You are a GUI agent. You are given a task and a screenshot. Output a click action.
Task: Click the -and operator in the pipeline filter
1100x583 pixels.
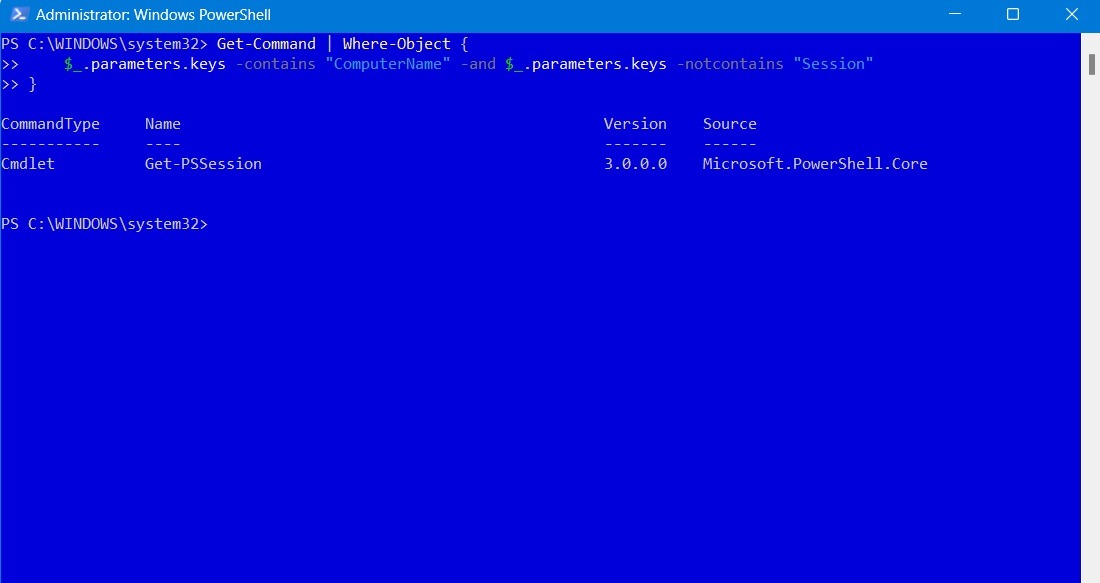tap(478, 63)
